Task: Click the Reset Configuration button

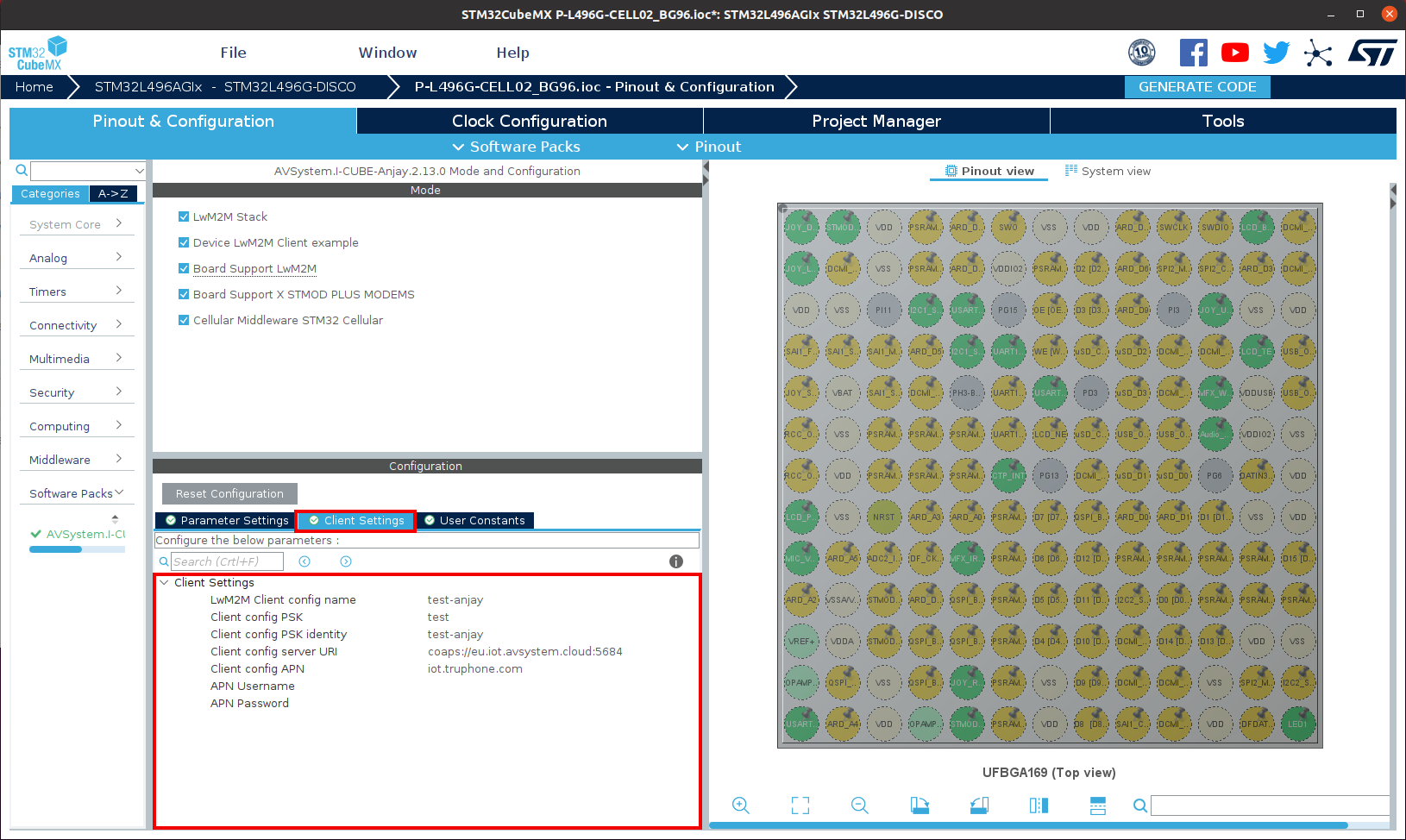Action: point(229,493)
